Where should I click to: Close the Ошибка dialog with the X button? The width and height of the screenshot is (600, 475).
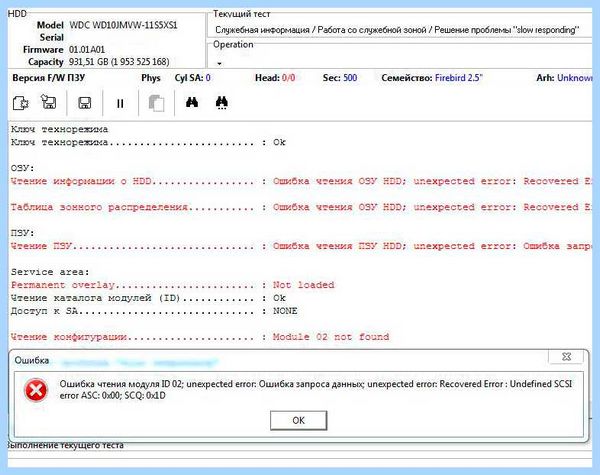[566, 357]
